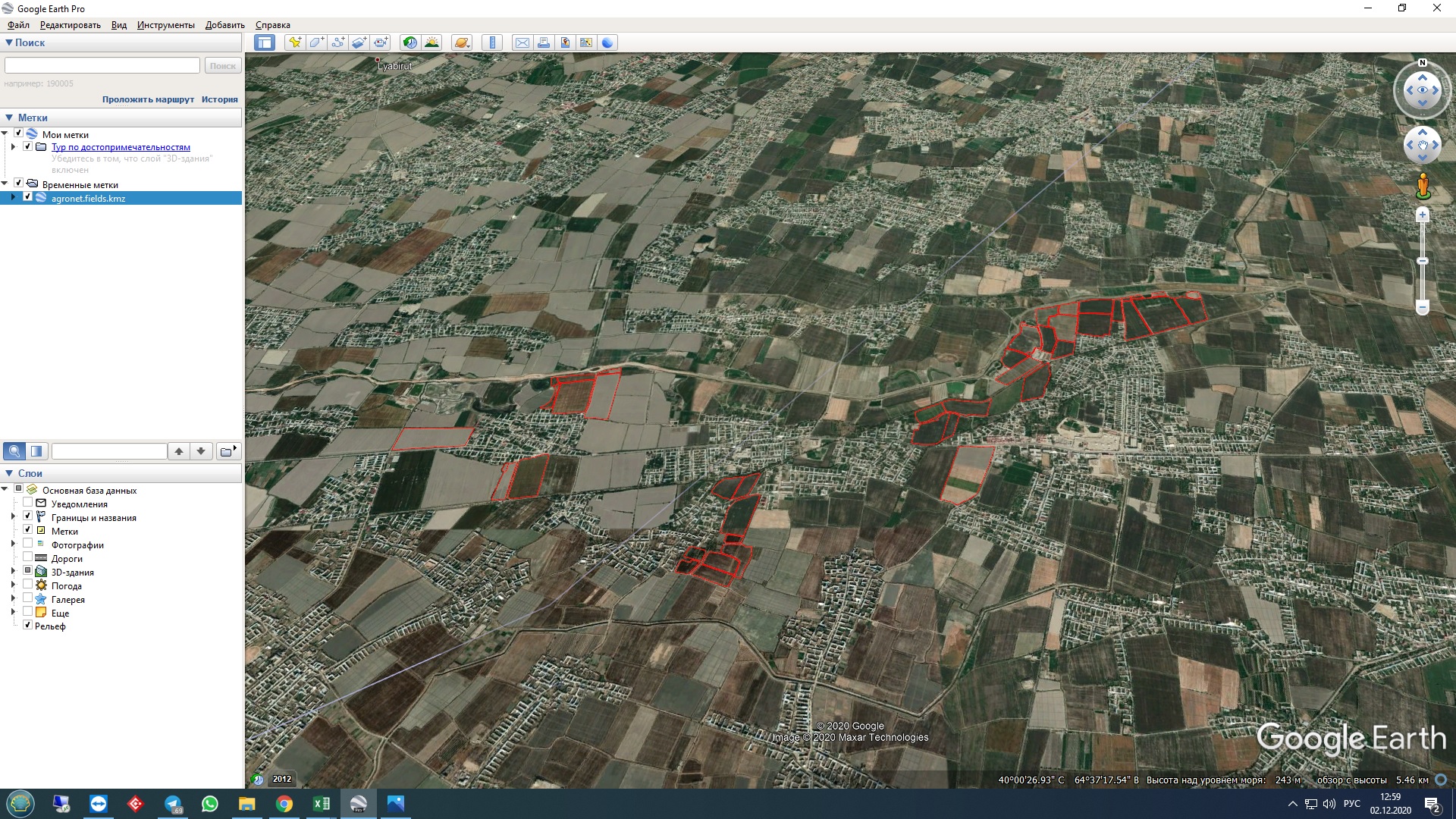This screenshot has width=1456, height=819.
Task: Click the Add Placemark pushpin icon
Action: 295,42
